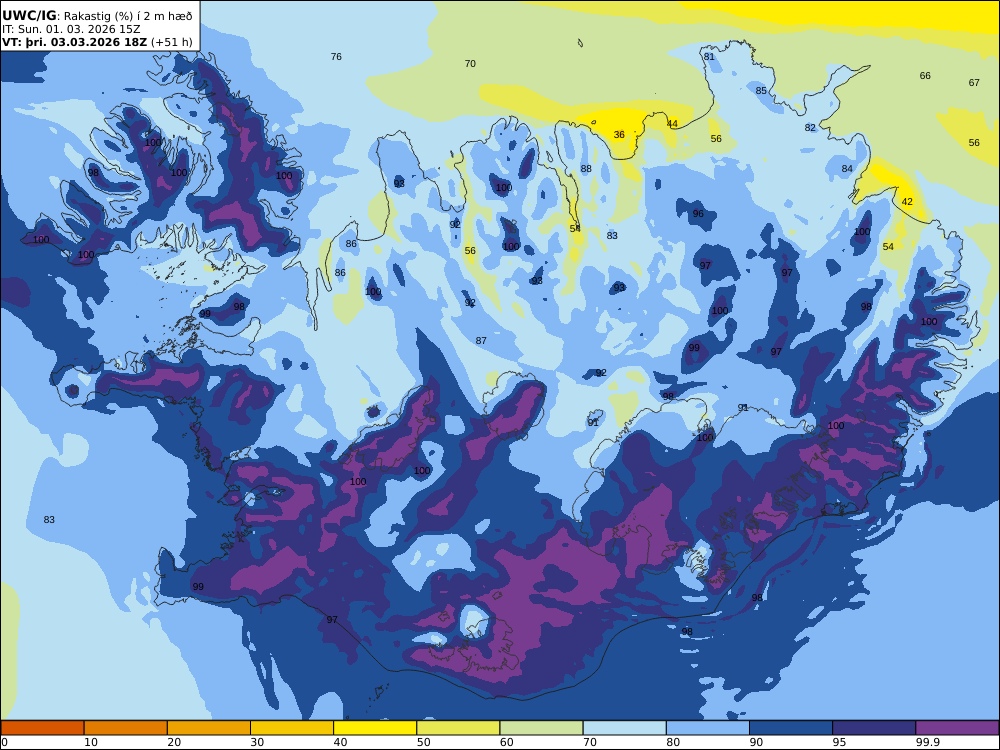The width and height of the screenshot is (1000, 750).
Task: Click the 30–40 golden legend swatch
Action: (292, 728)
